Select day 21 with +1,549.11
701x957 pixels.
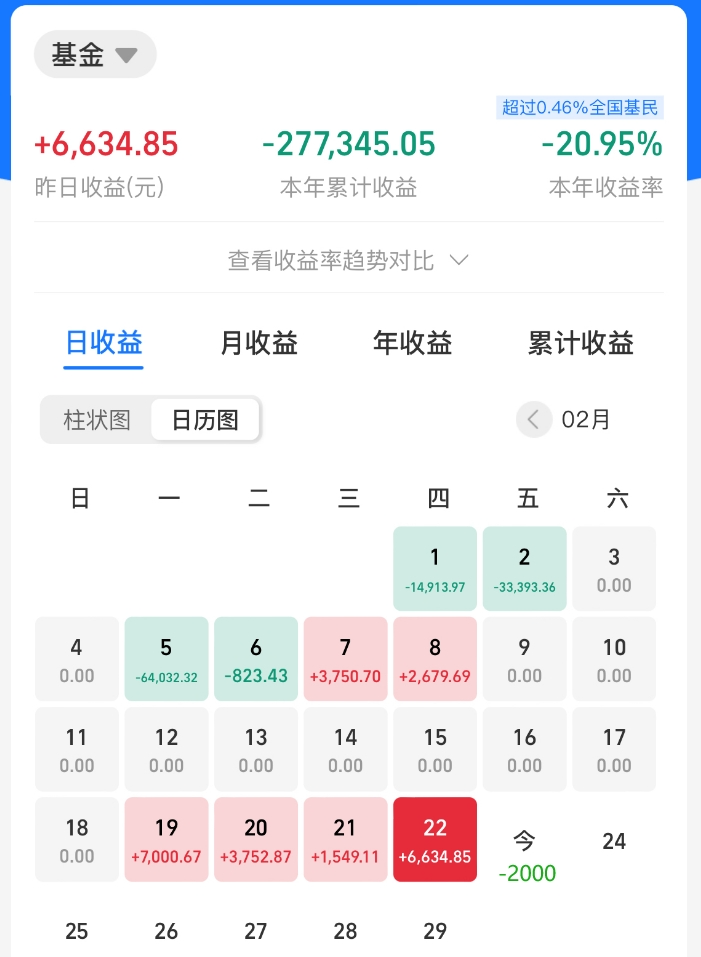(x=346, y=840)
